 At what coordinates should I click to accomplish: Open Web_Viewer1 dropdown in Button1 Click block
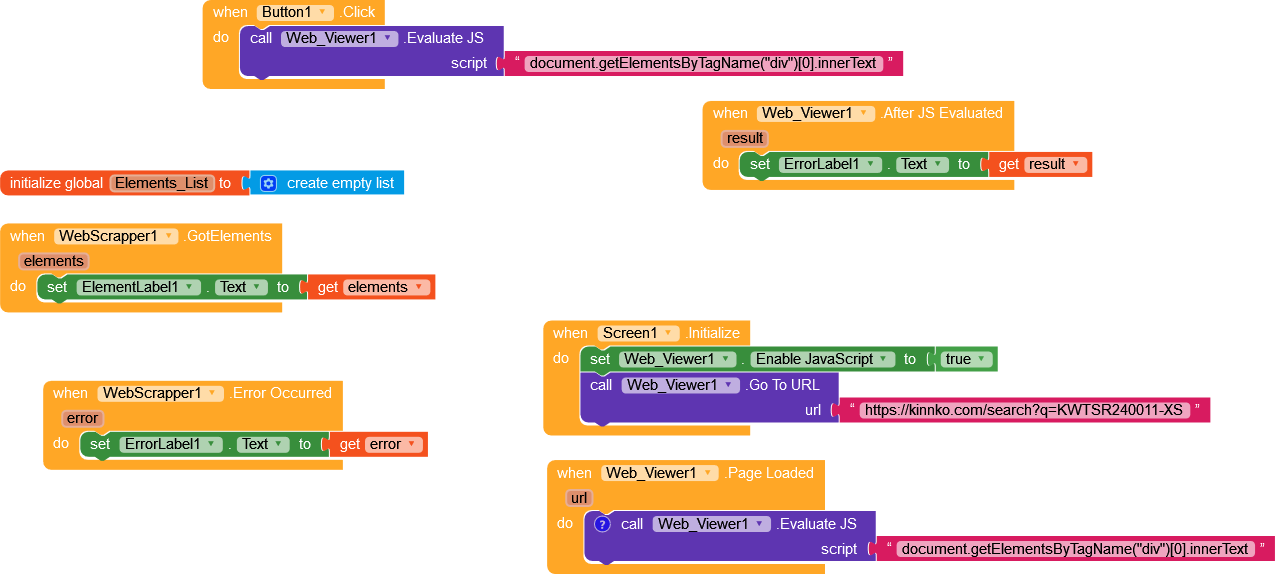[341, 38]
